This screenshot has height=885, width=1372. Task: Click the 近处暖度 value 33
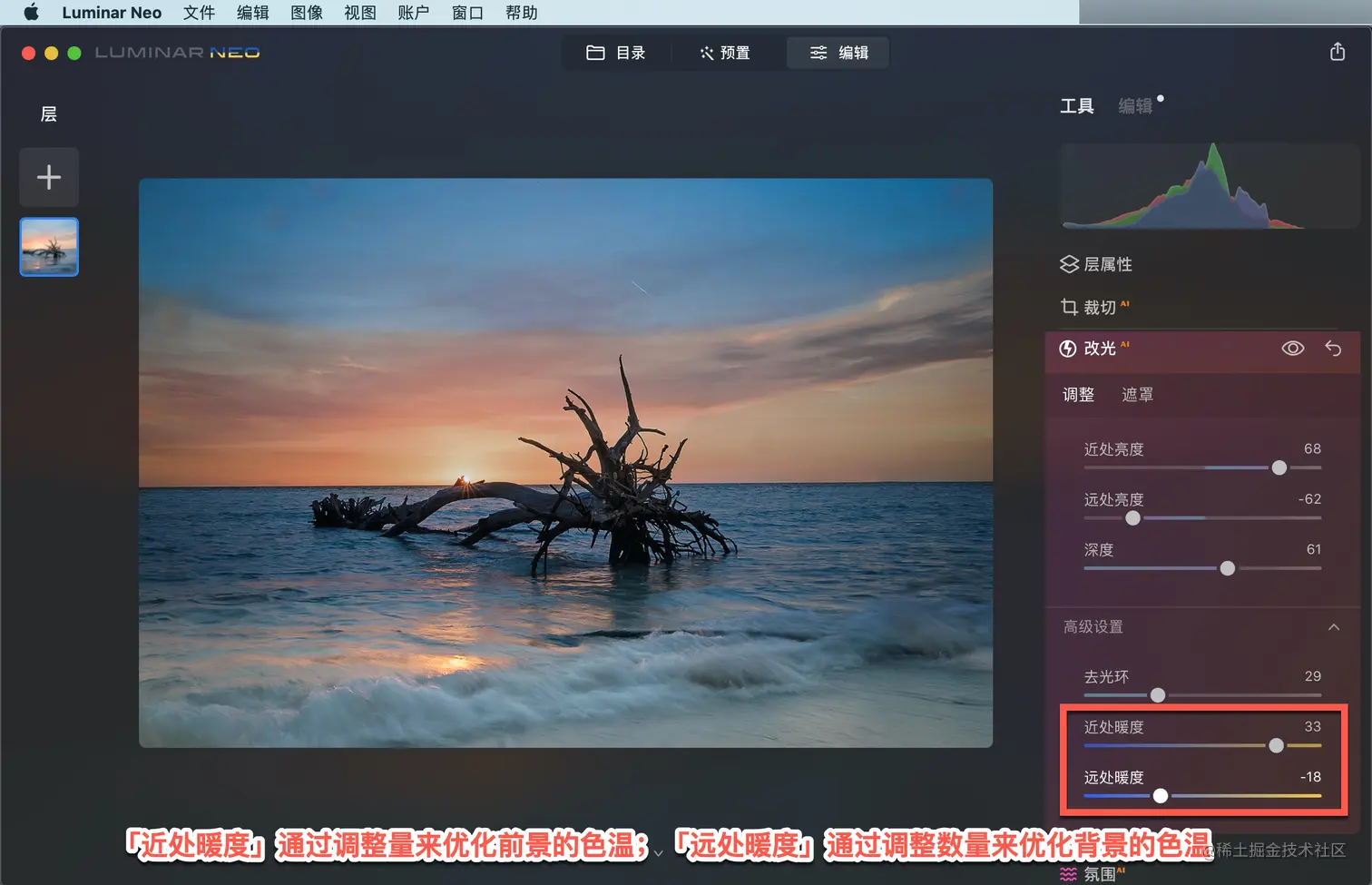coord(1313,726)
